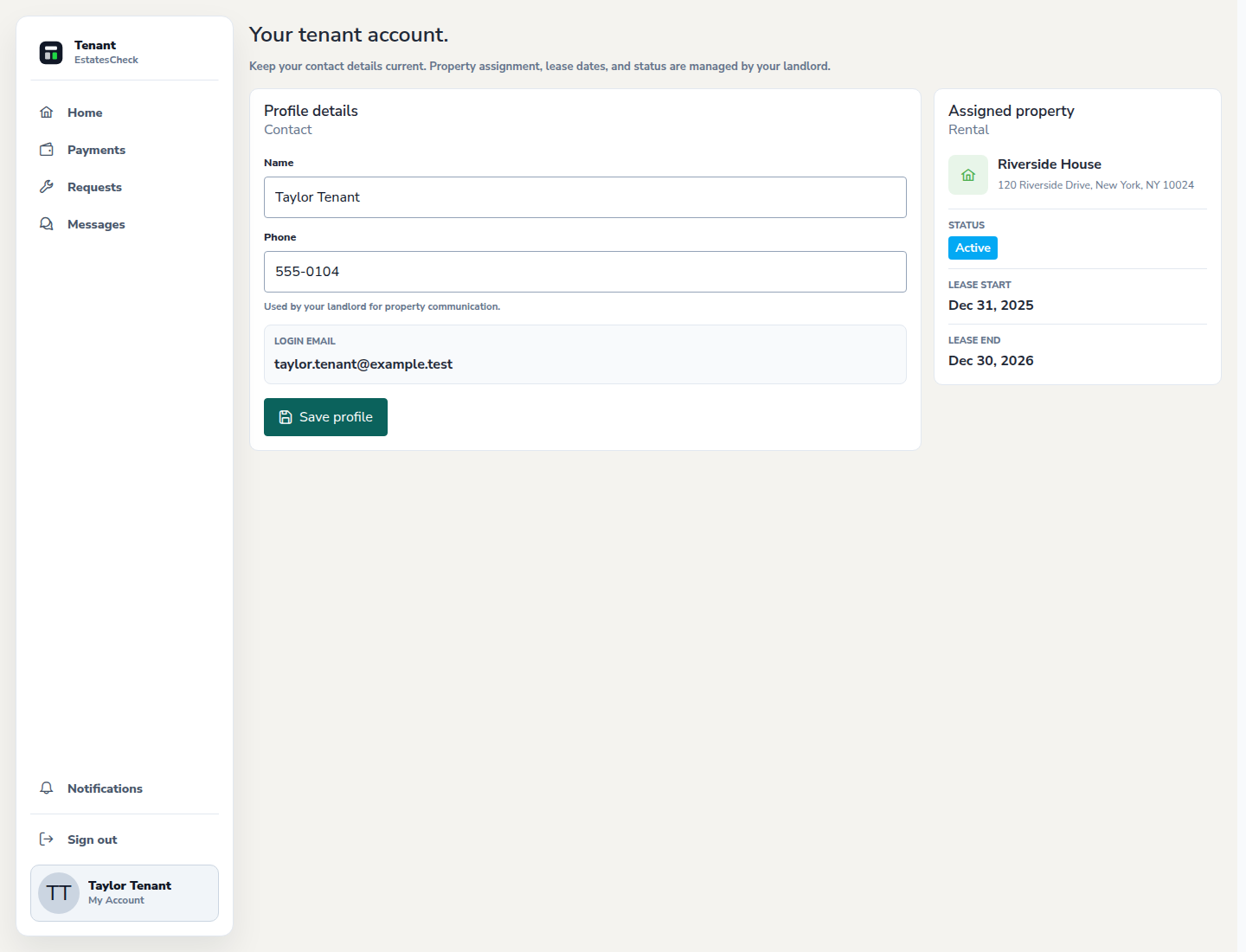Click the green Riverside House property icon

(x=968, y=175)
